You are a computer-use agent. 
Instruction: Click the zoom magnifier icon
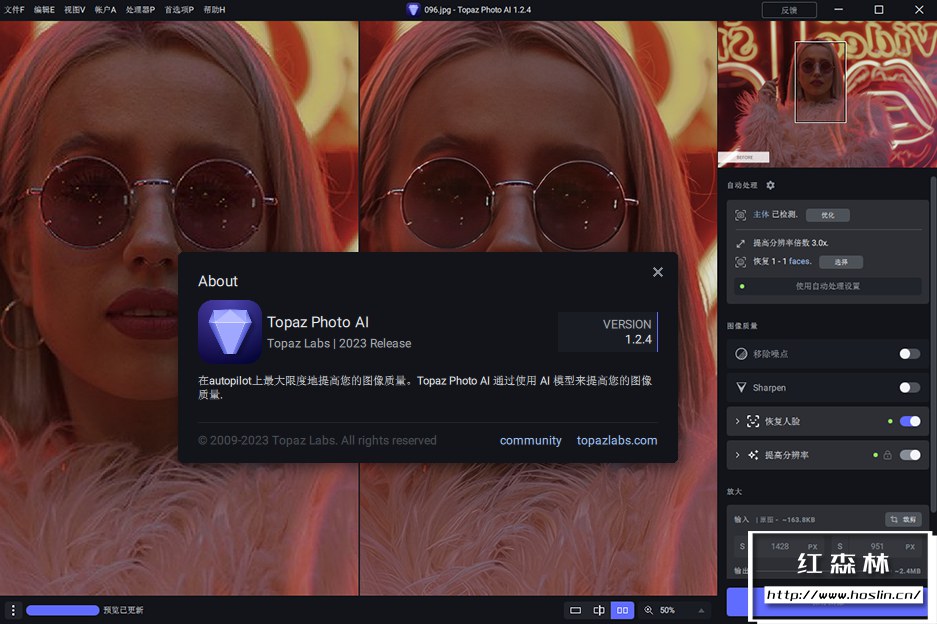[649, 610]
